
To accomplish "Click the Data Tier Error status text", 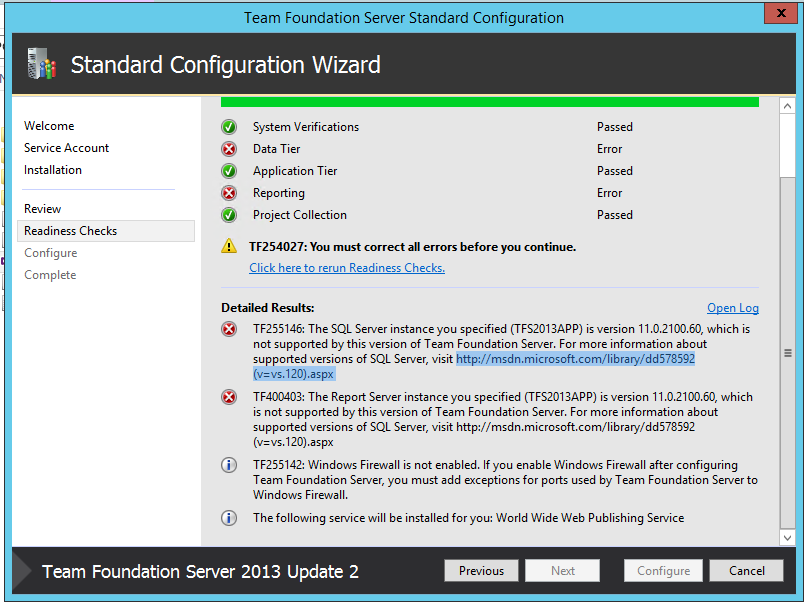I will pos(609,149).
